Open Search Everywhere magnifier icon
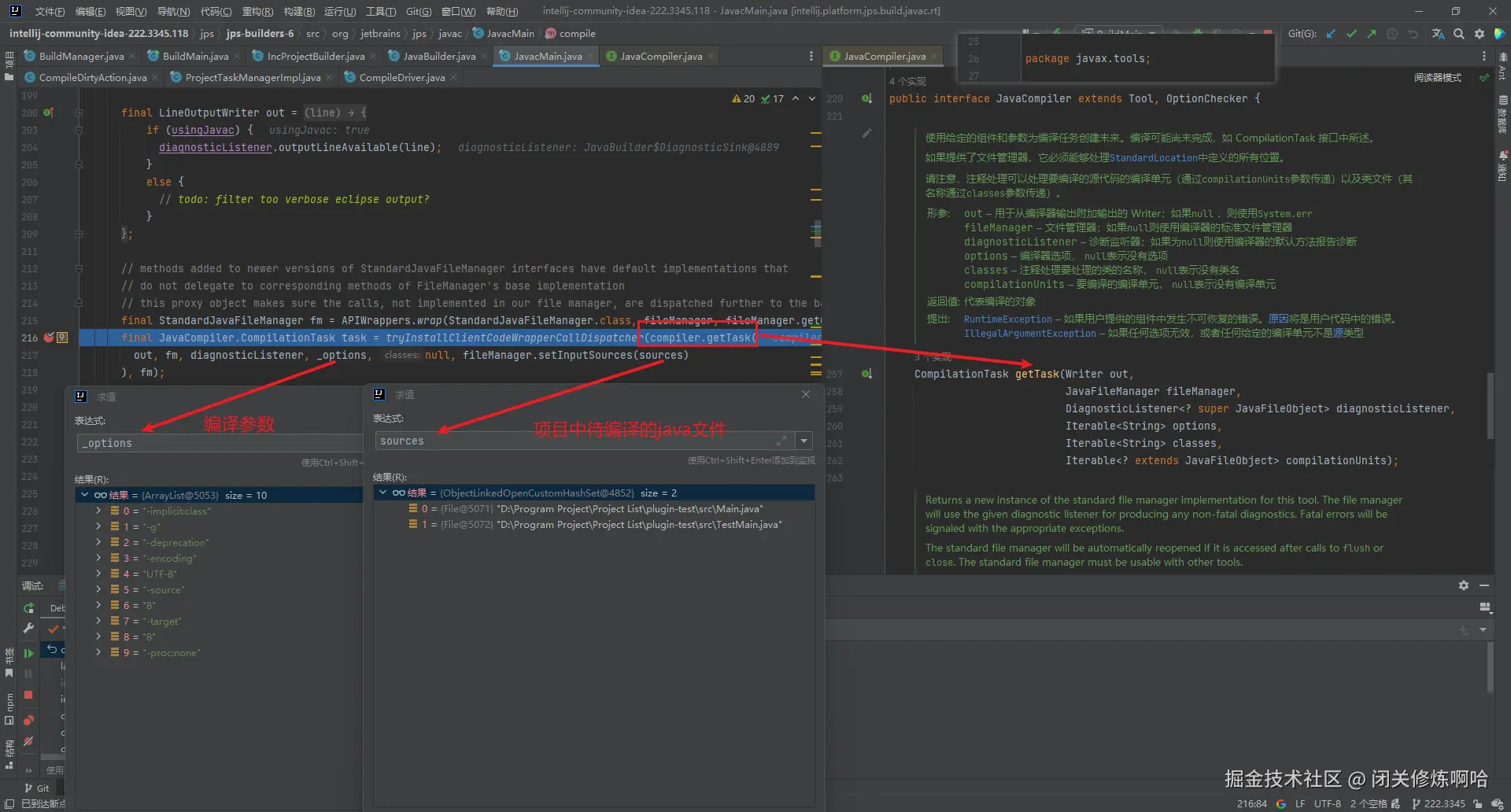Viewport: 1511px width, 812px height. coord(1459,34)
